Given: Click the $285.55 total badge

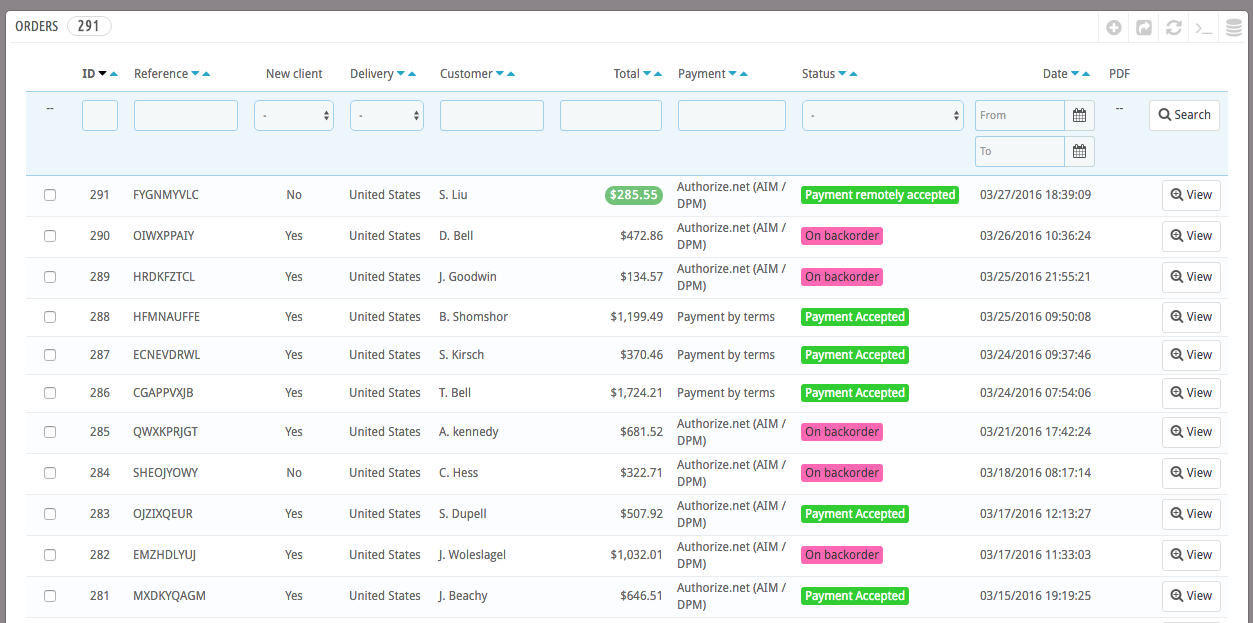Looking at the screenshot, I should 634,195.
